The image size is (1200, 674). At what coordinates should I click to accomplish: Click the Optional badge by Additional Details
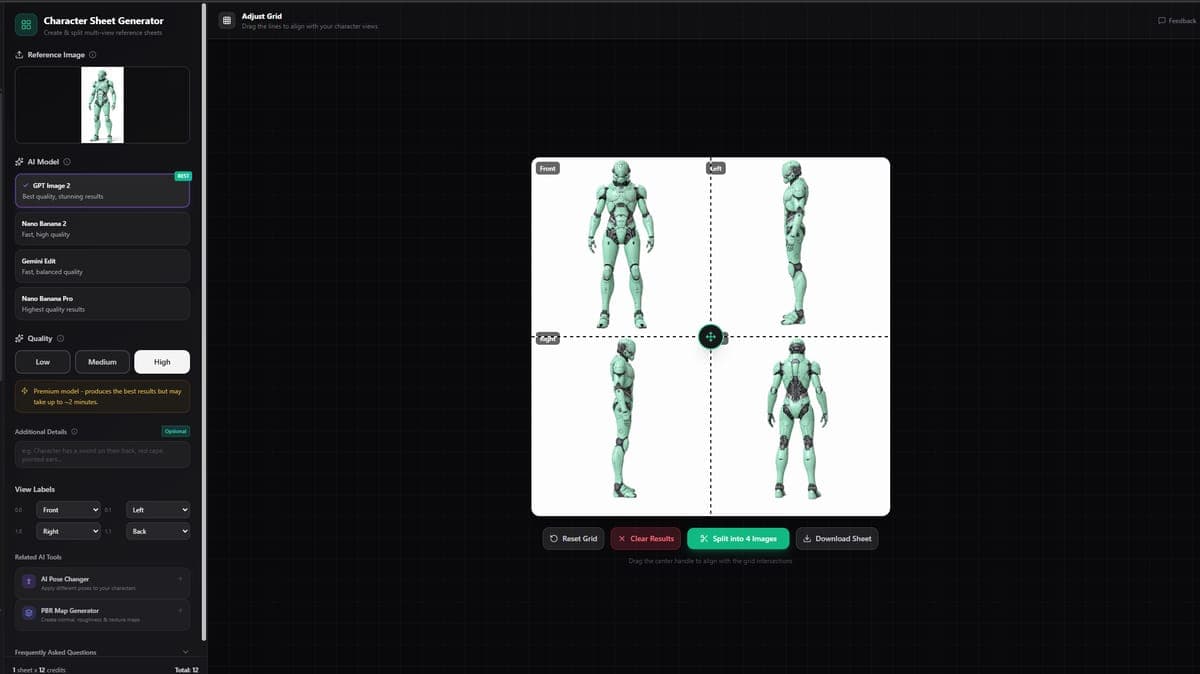175,431
